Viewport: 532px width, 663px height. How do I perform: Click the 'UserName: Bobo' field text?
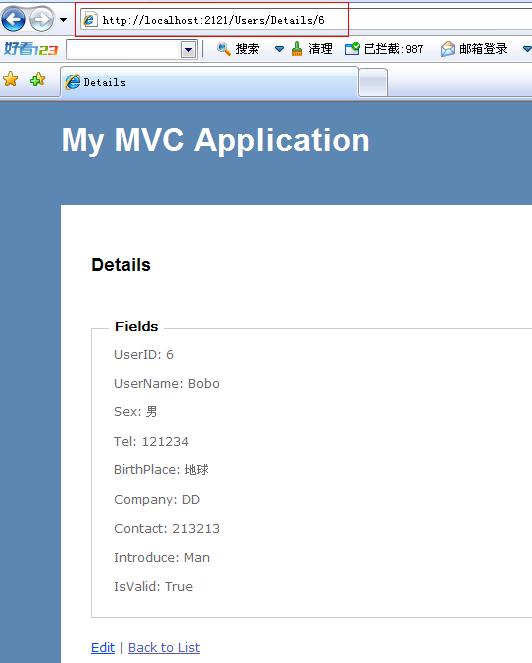pyautogui.click(x=167, y=384)
